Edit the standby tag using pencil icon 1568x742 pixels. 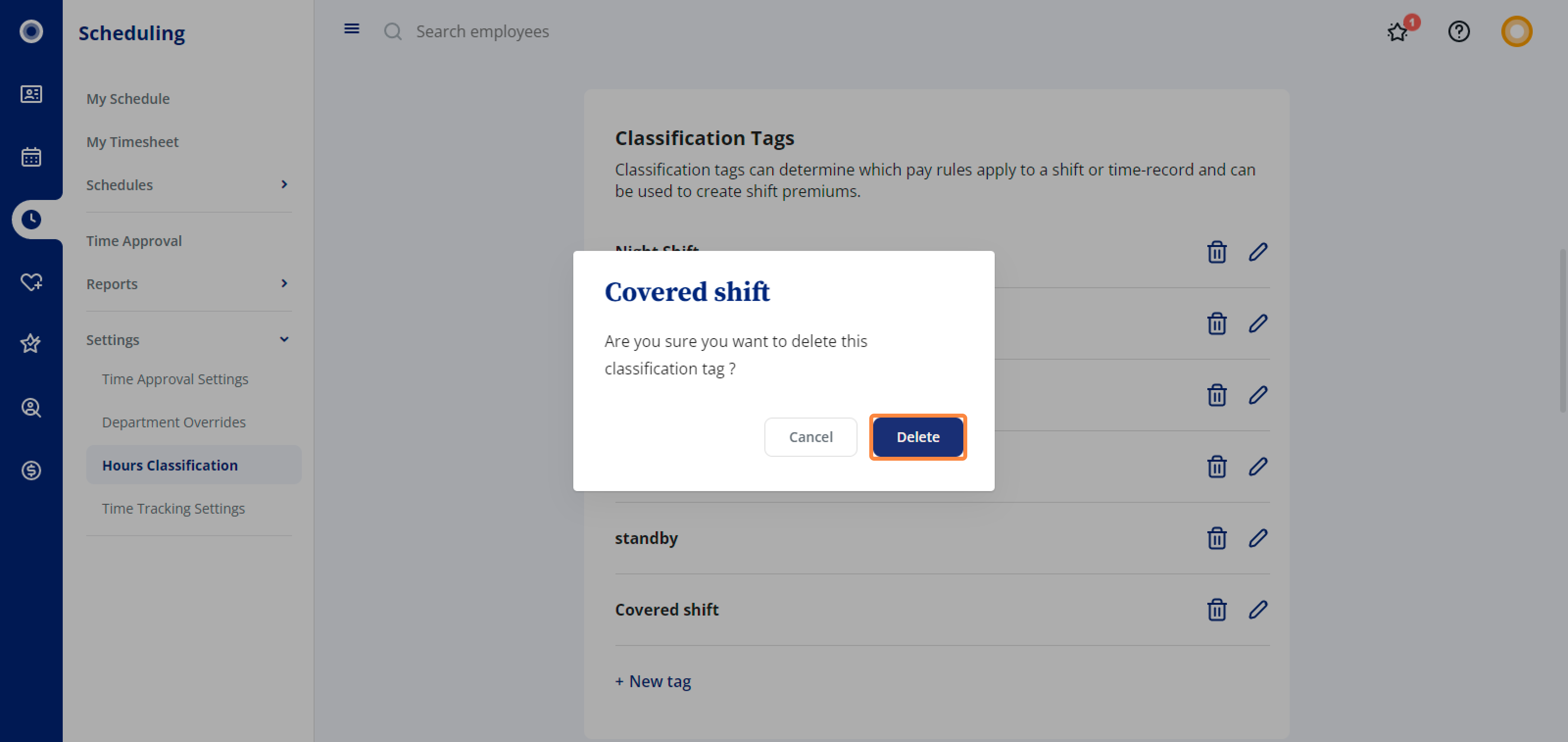[1257, 538]
